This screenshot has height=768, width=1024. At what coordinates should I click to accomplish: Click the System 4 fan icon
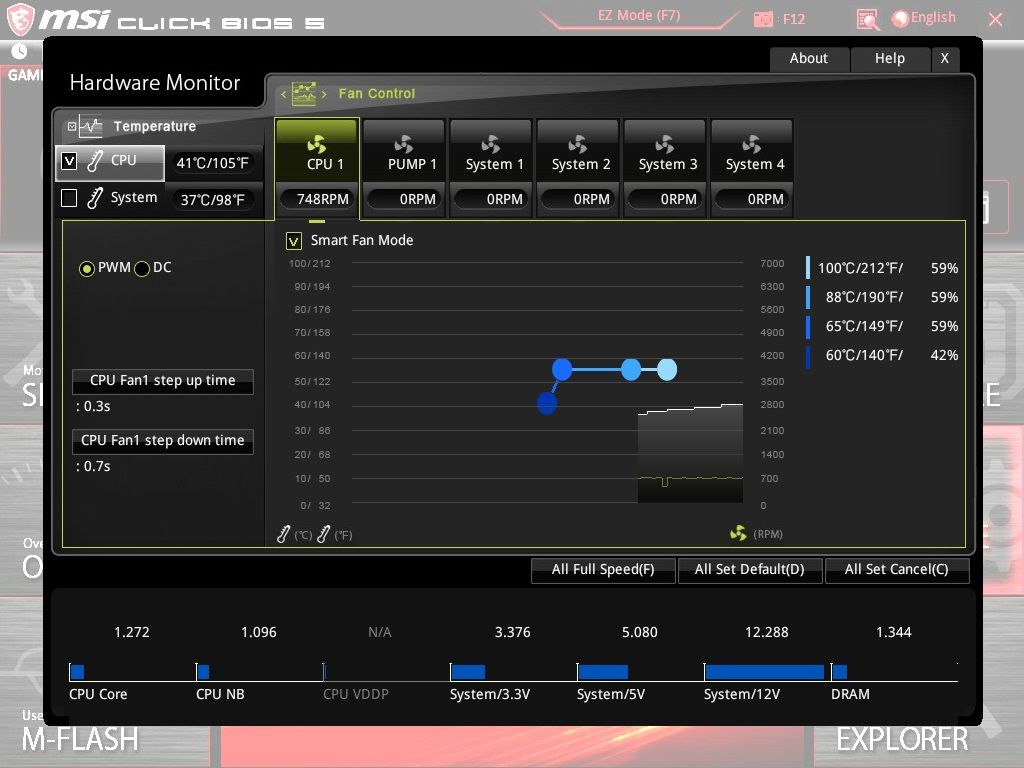(752, 144)
